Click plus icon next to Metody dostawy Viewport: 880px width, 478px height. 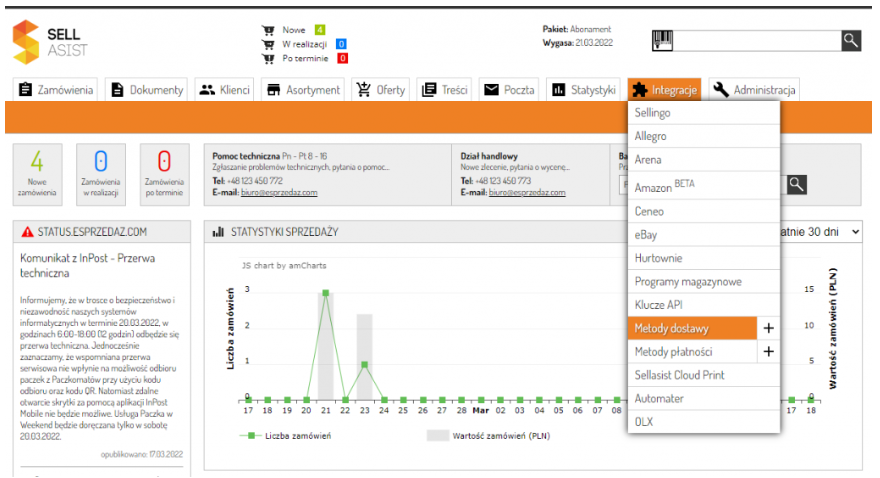768,328
